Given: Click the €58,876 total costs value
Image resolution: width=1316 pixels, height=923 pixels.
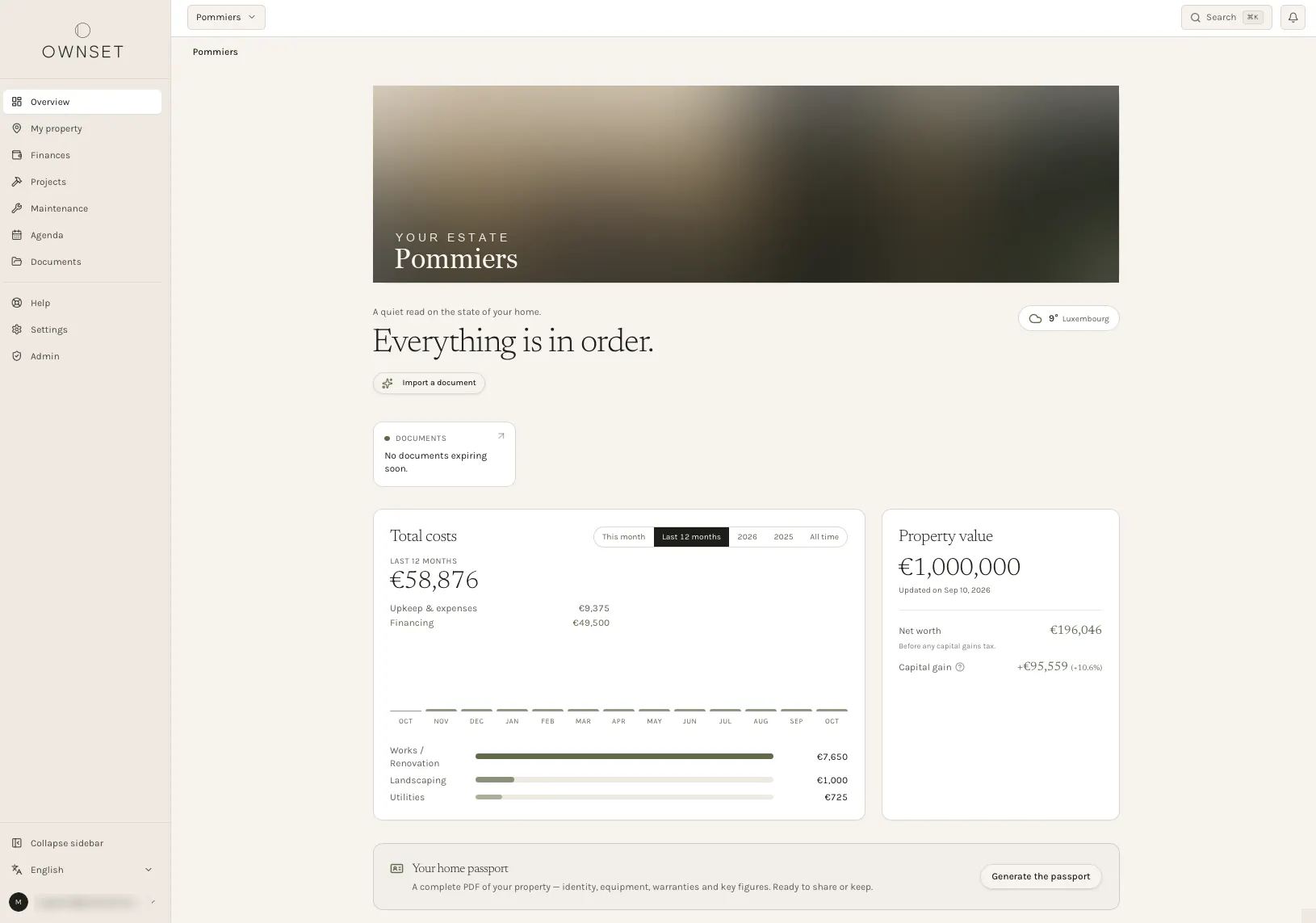Looking at the screenshot, I should point(434,580).
